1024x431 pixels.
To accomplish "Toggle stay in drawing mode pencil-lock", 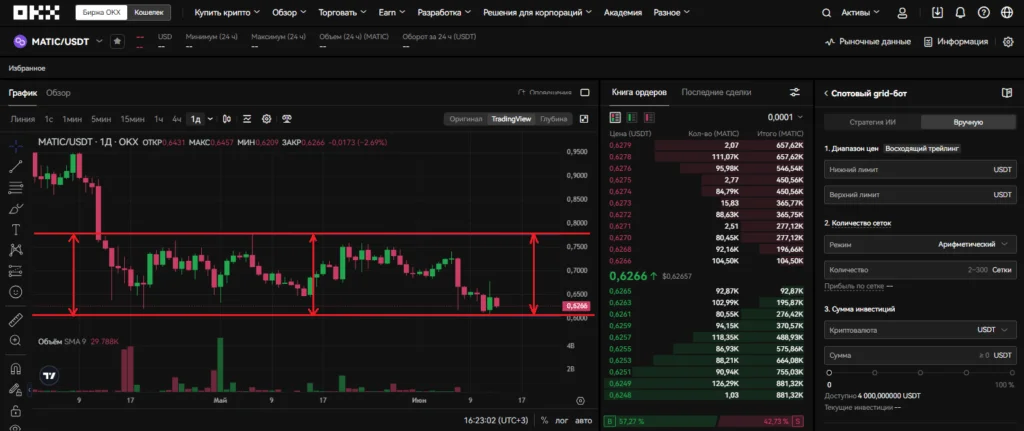I will (16, 390).
